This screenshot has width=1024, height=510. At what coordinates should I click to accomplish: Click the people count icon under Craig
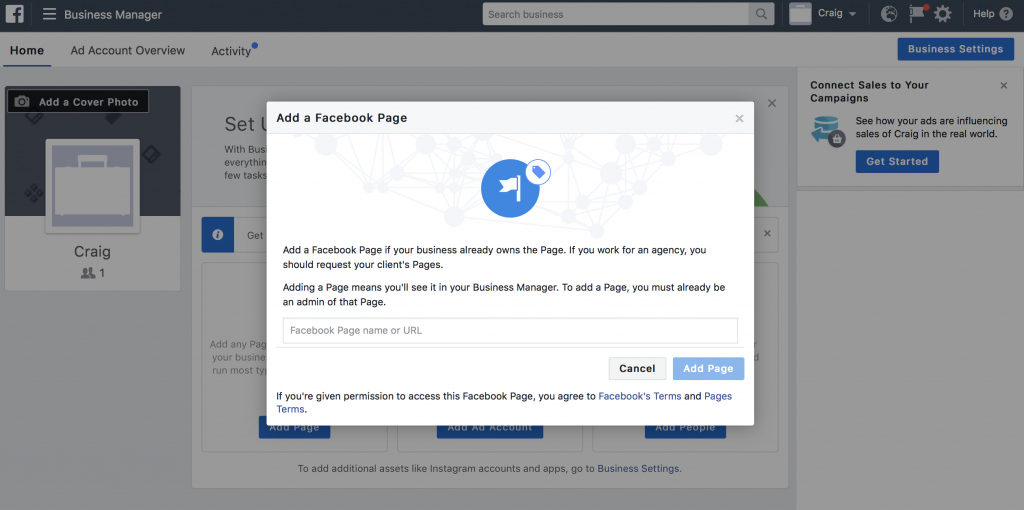(x=88, y=274)
